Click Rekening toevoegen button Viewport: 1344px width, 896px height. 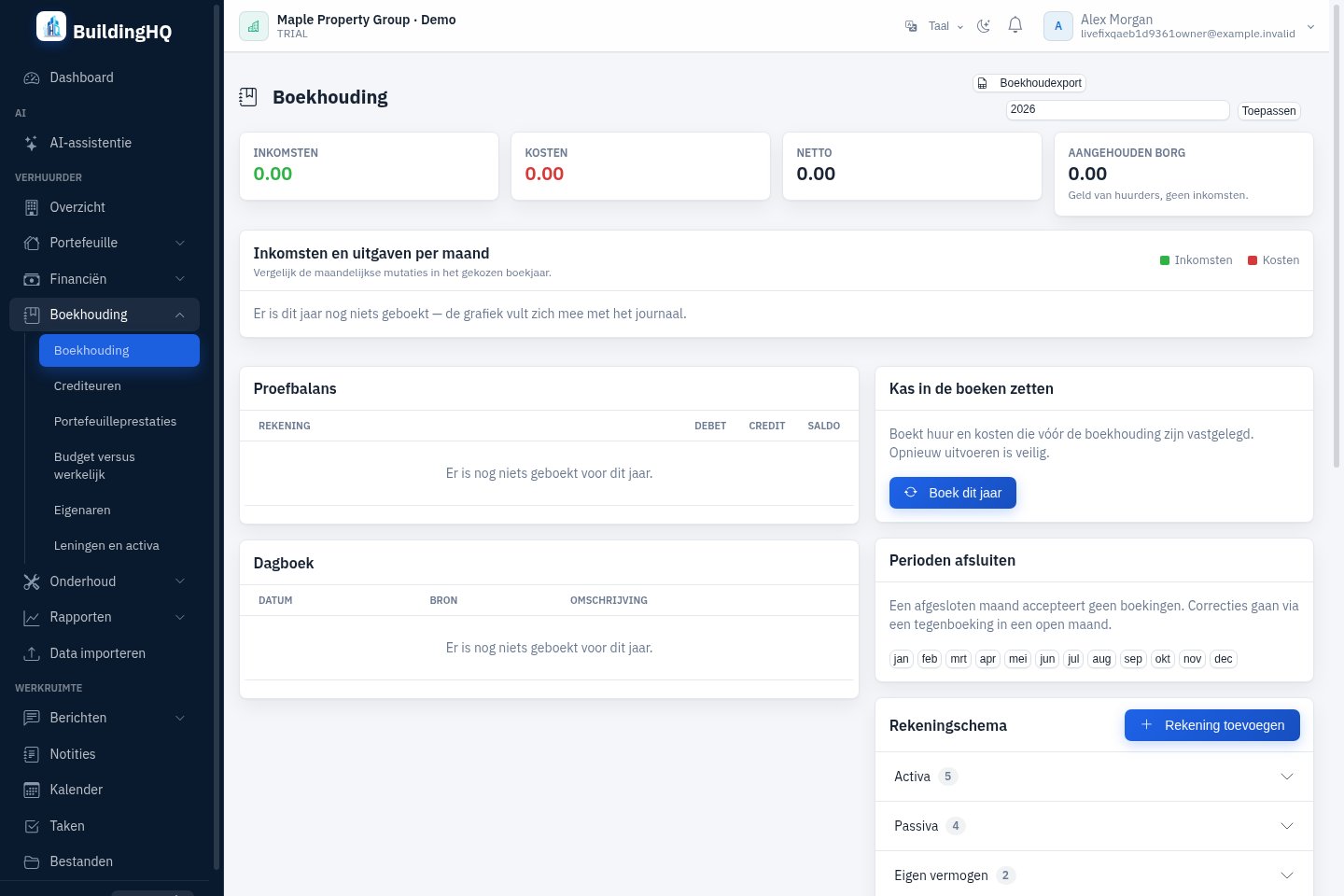(x=1212, y=725)
